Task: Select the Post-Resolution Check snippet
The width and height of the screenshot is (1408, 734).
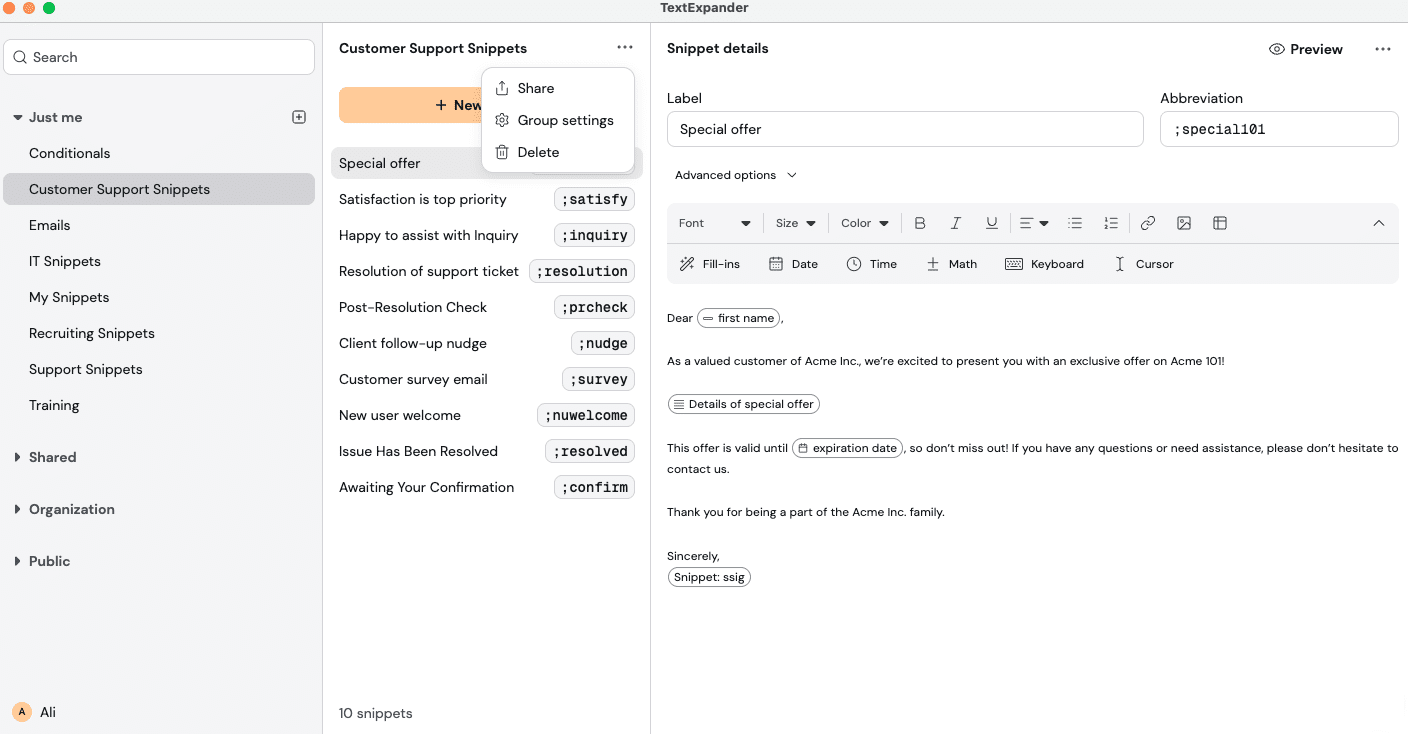Action: pos(487,307)
